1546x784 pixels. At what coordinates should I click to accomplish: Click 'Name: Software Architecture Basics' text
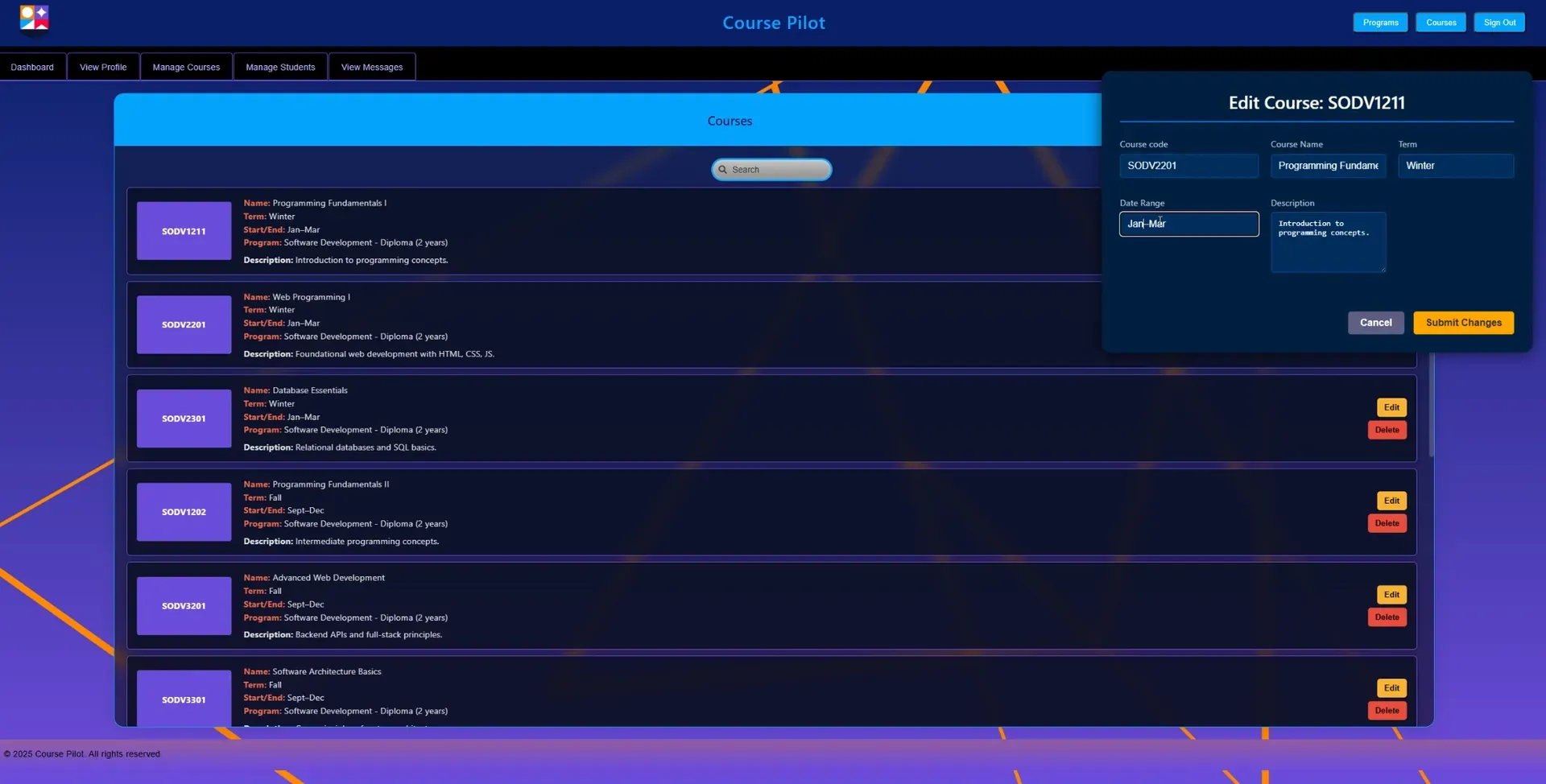point(312,671)
